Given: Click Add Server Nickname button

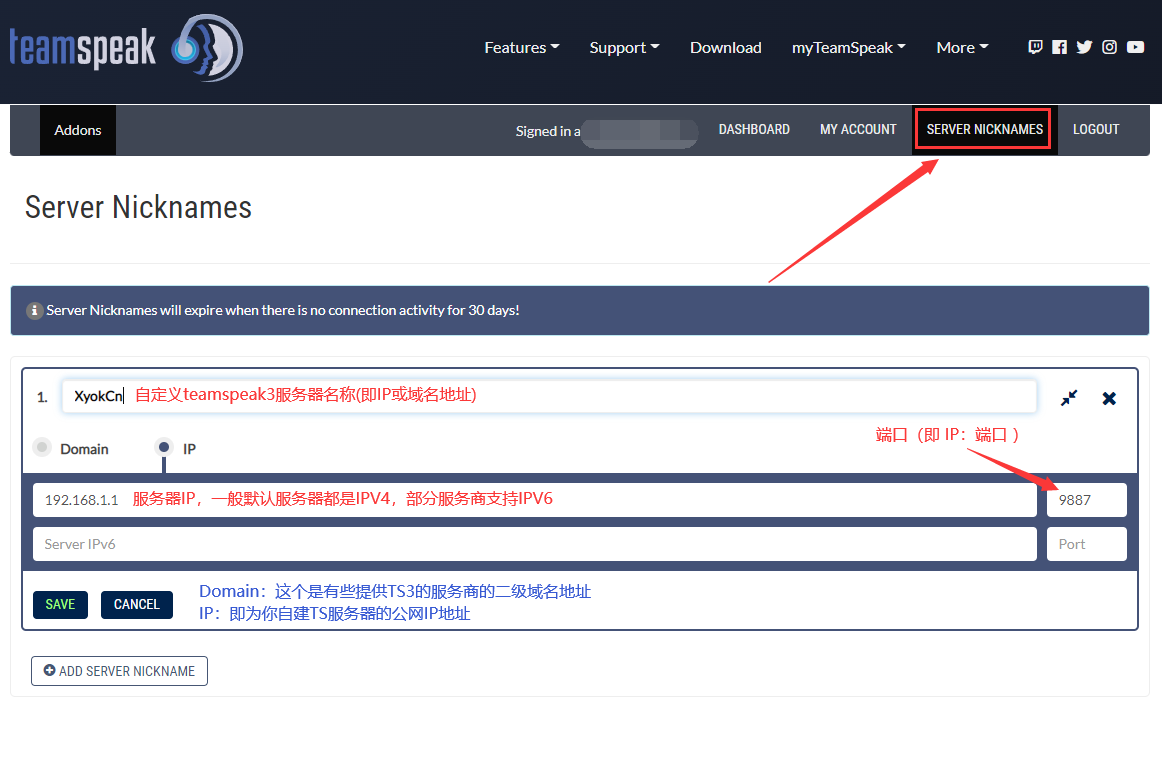Looking at the screenshot, I should (119, 671).
